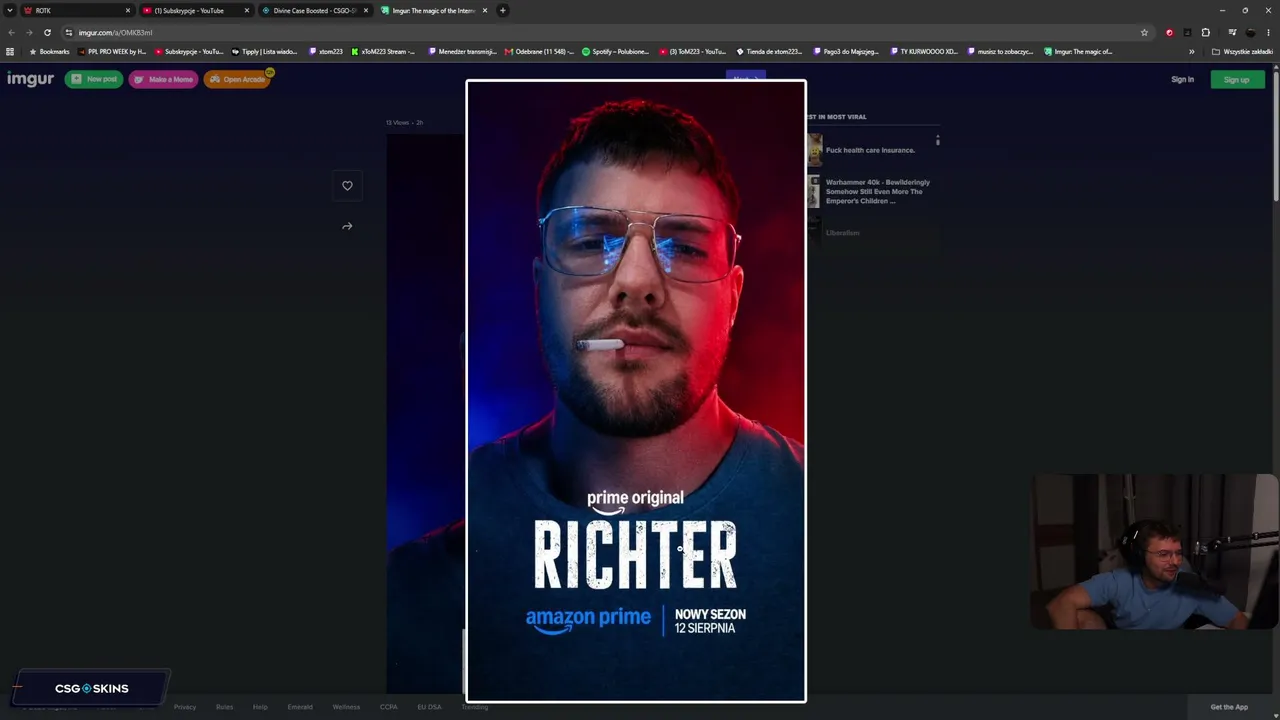
Task: Go to the Imgur home logo
Action: pos(31,79)
